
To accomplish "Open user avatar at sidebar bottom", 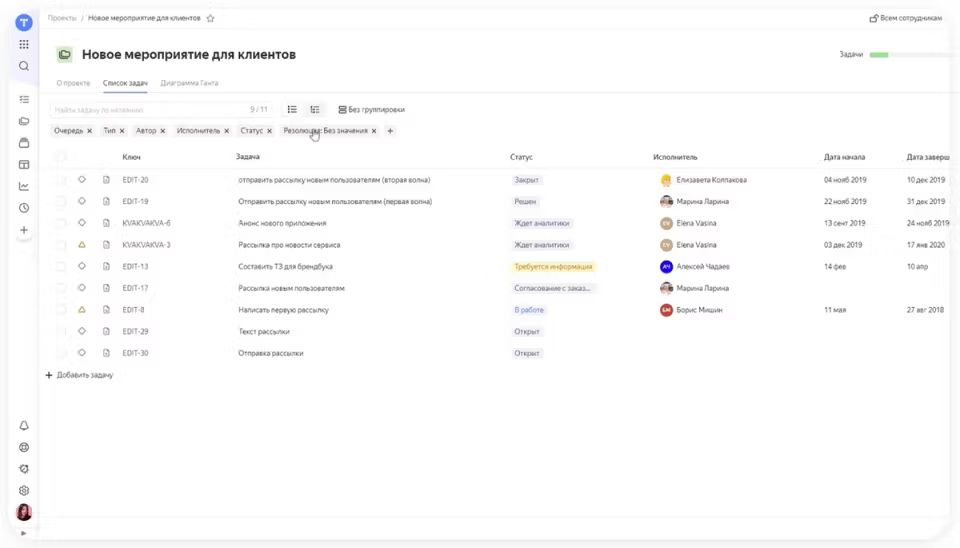I will [24, 512].
